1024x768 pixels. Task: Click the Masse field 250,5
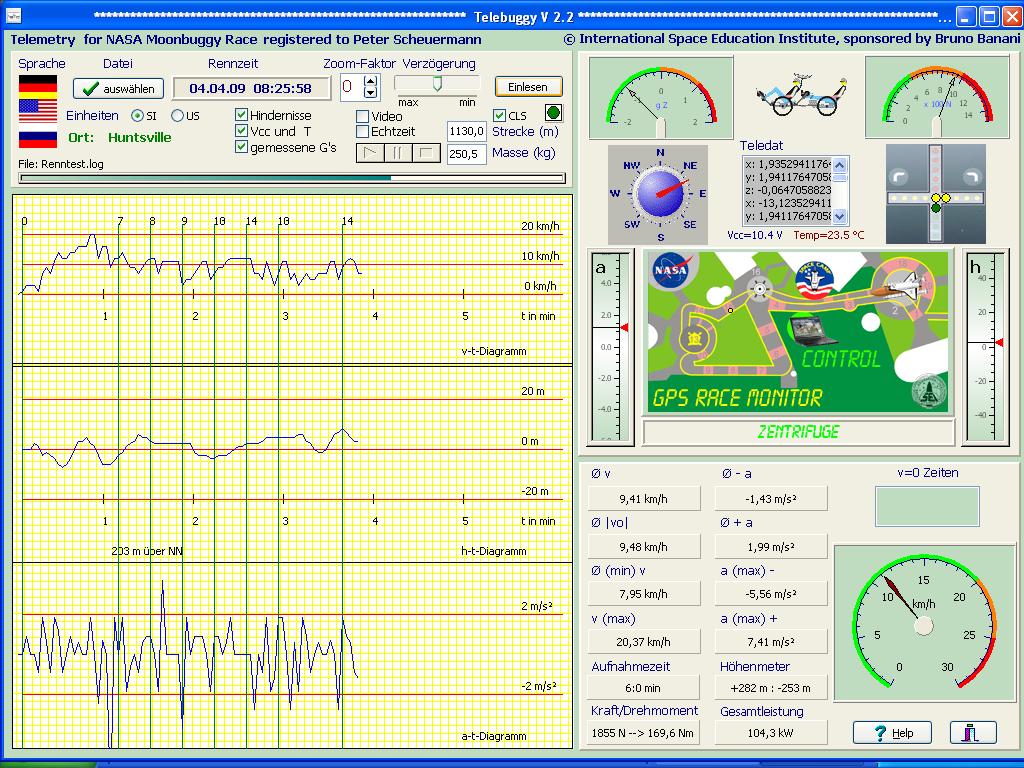(x=466, y=154)
